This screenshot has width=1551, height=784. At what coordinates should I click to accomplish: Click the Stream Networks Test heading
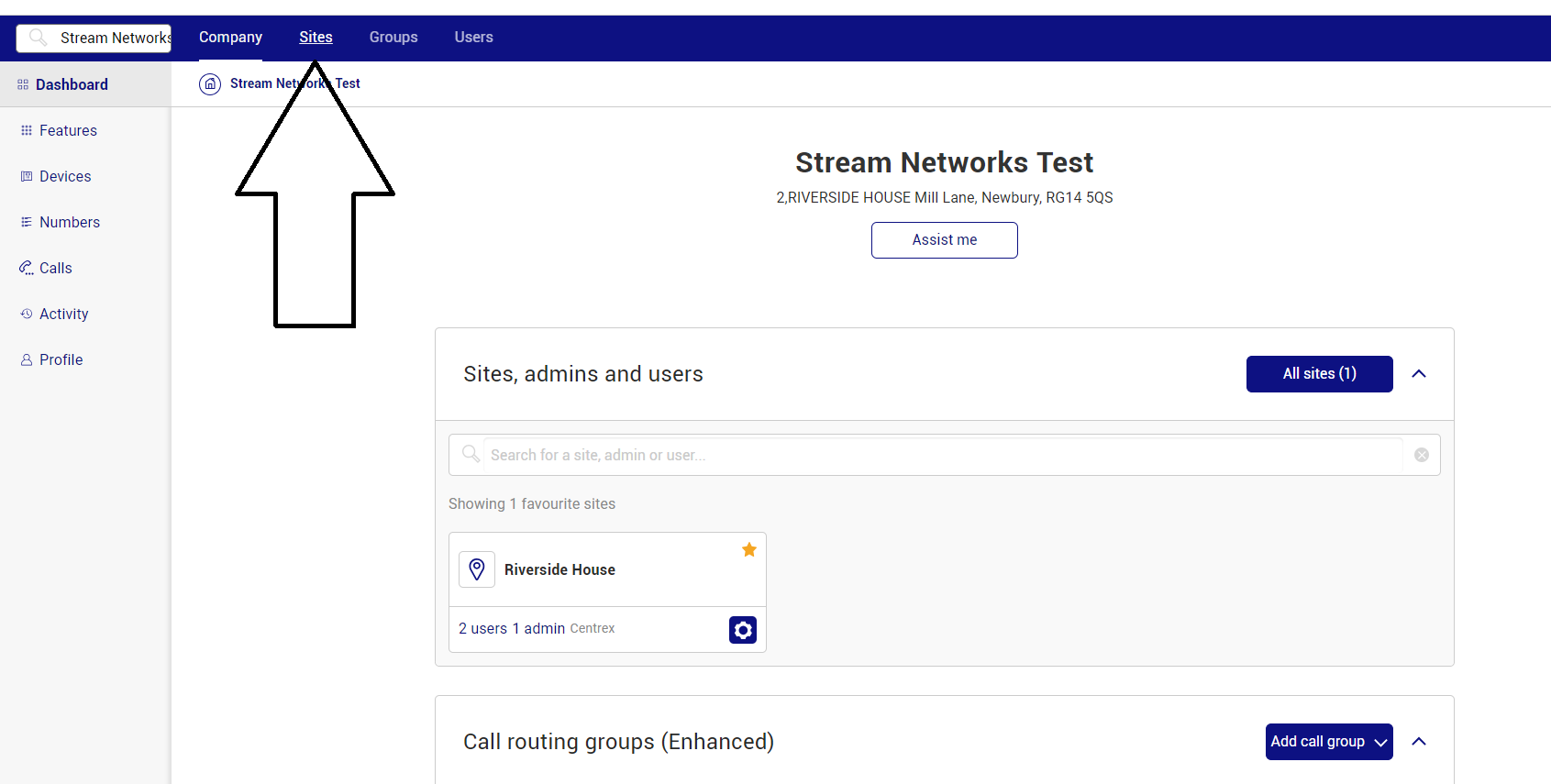[x=945, y=162]
